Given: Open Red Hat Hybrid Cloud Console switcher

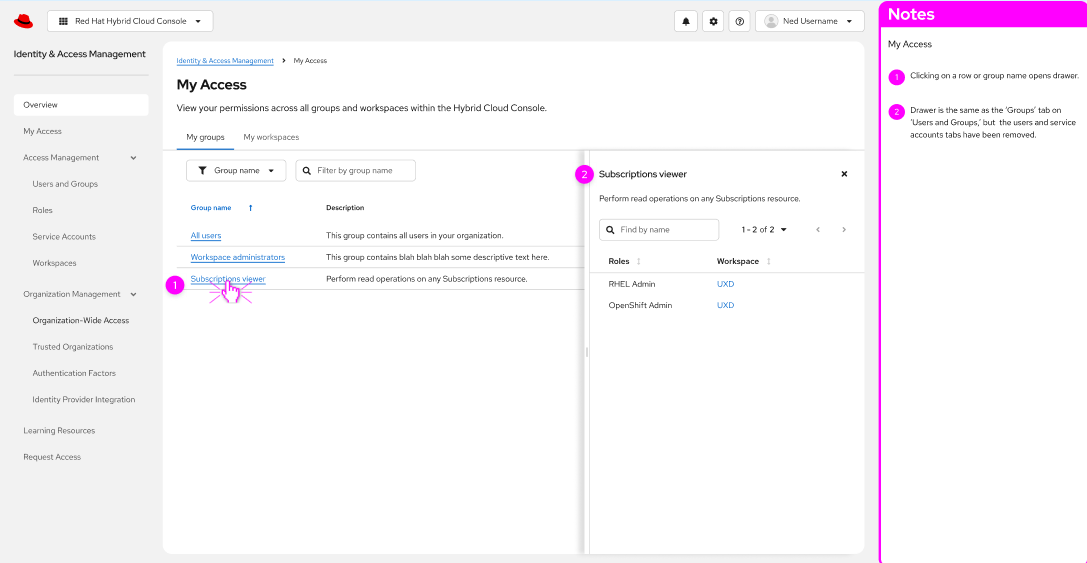Looking at the screenshot, I should (130, 21).
